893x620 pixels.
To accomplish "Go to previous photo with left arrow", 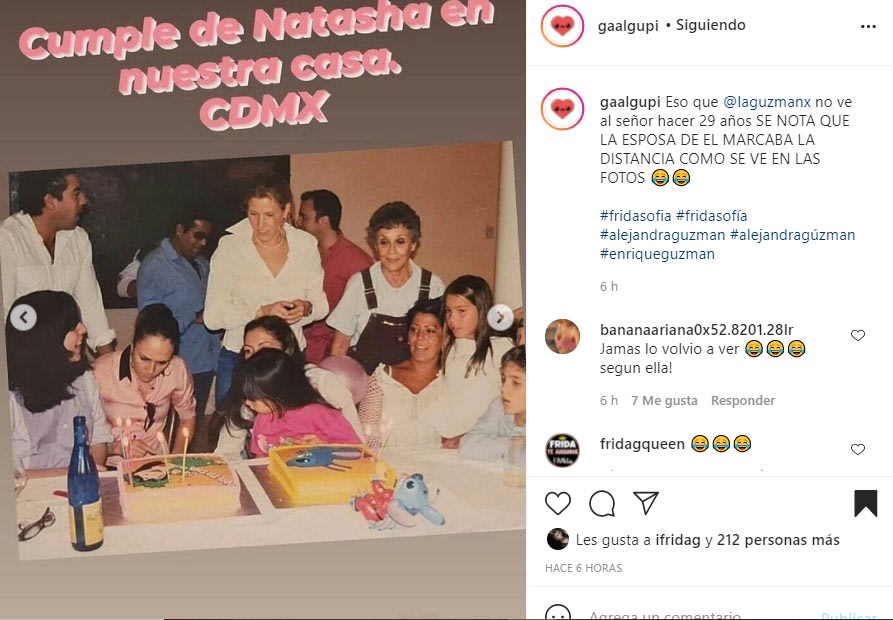I will [23, 318].
